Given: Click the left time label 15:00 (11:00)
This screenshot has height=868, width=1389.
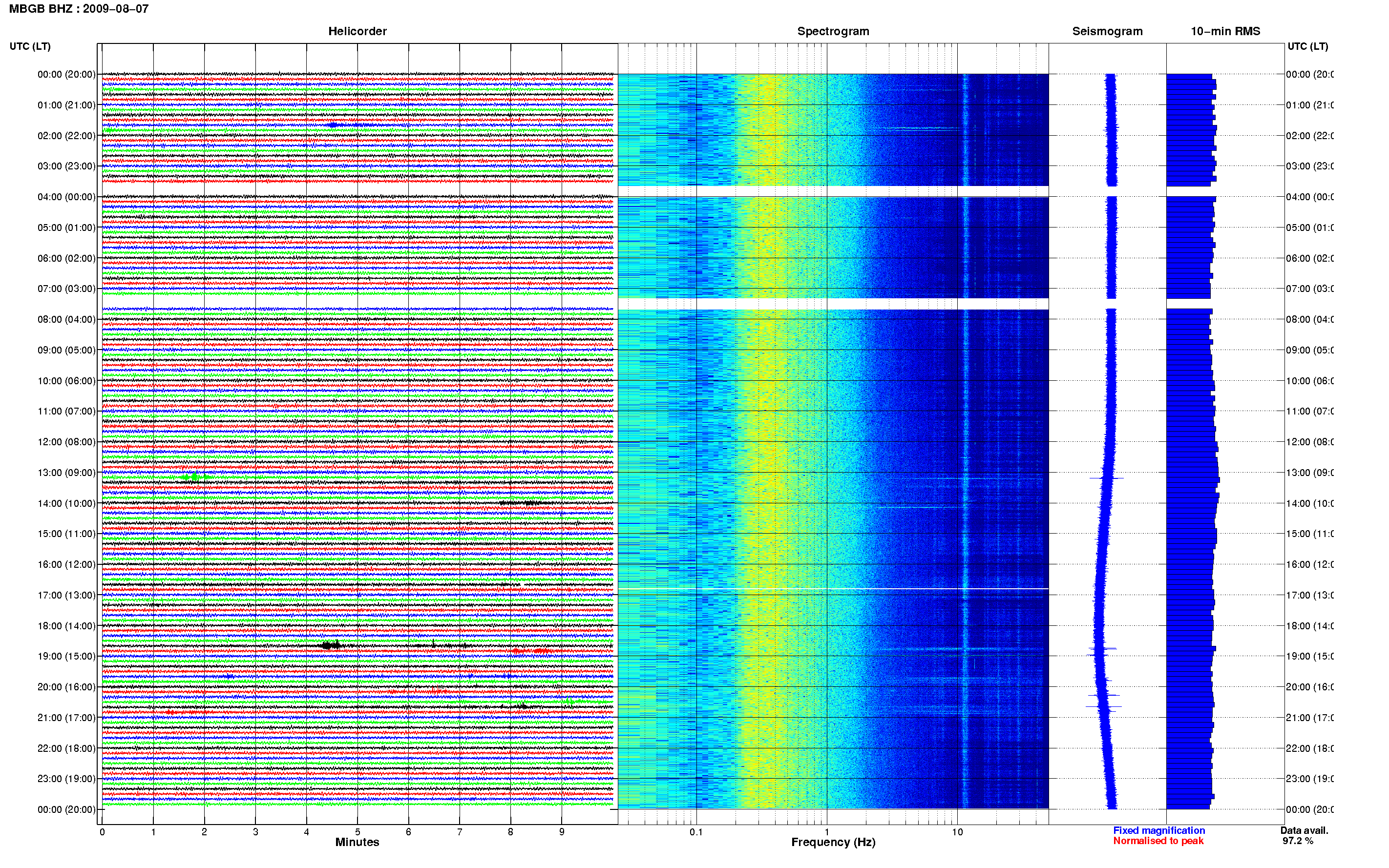Looking at the screenshot, I should 66,533.
